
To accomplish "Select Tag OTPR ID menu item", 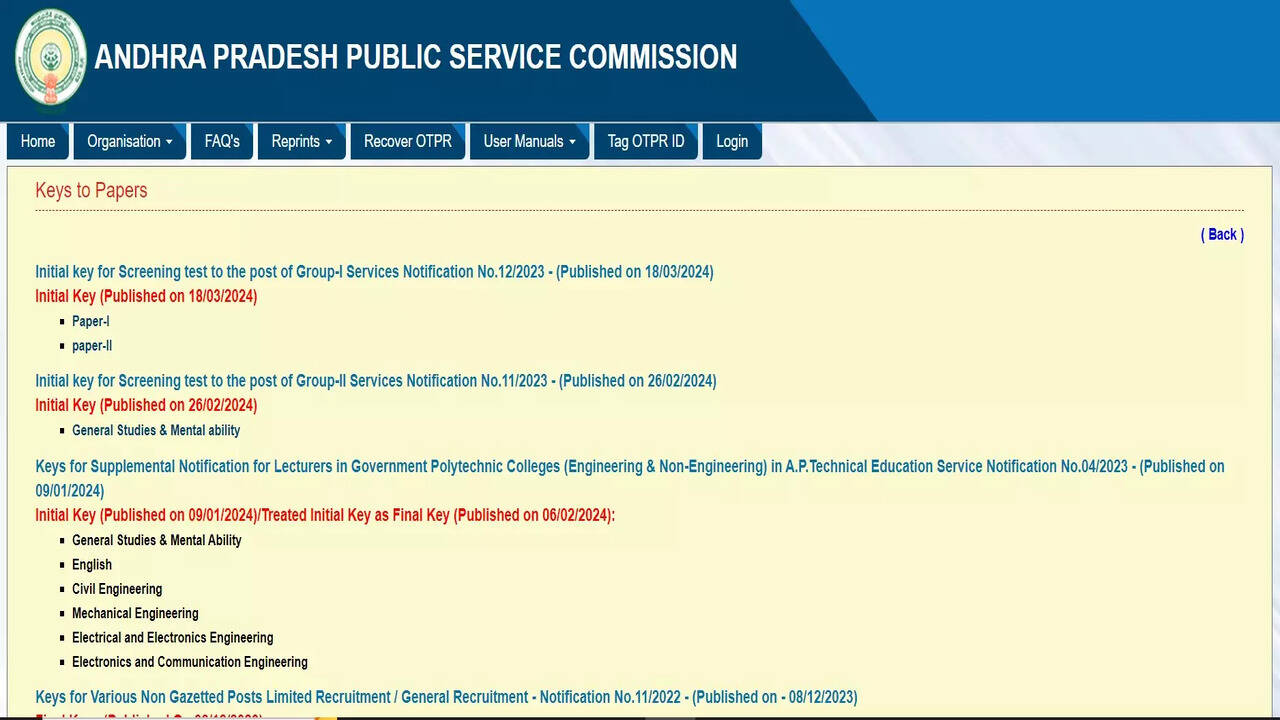I will point(645,141).
